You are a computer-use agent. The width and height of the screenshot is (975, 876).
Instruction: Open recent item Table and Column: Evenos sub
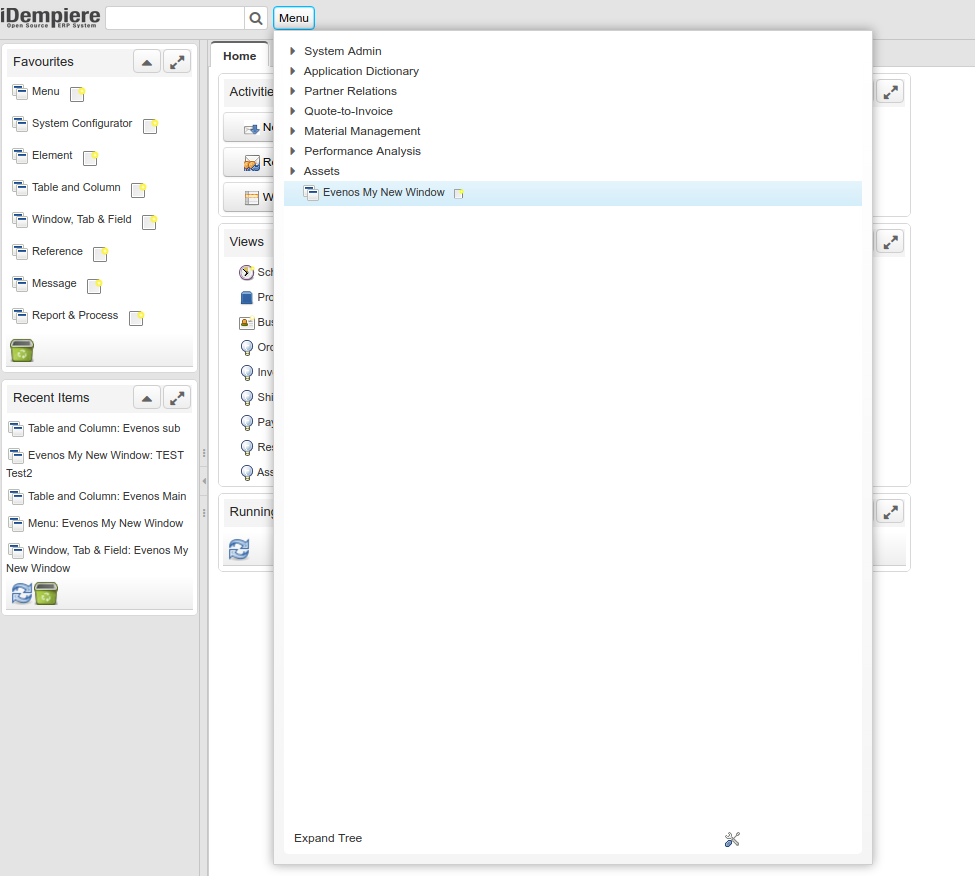coord(104,428)
